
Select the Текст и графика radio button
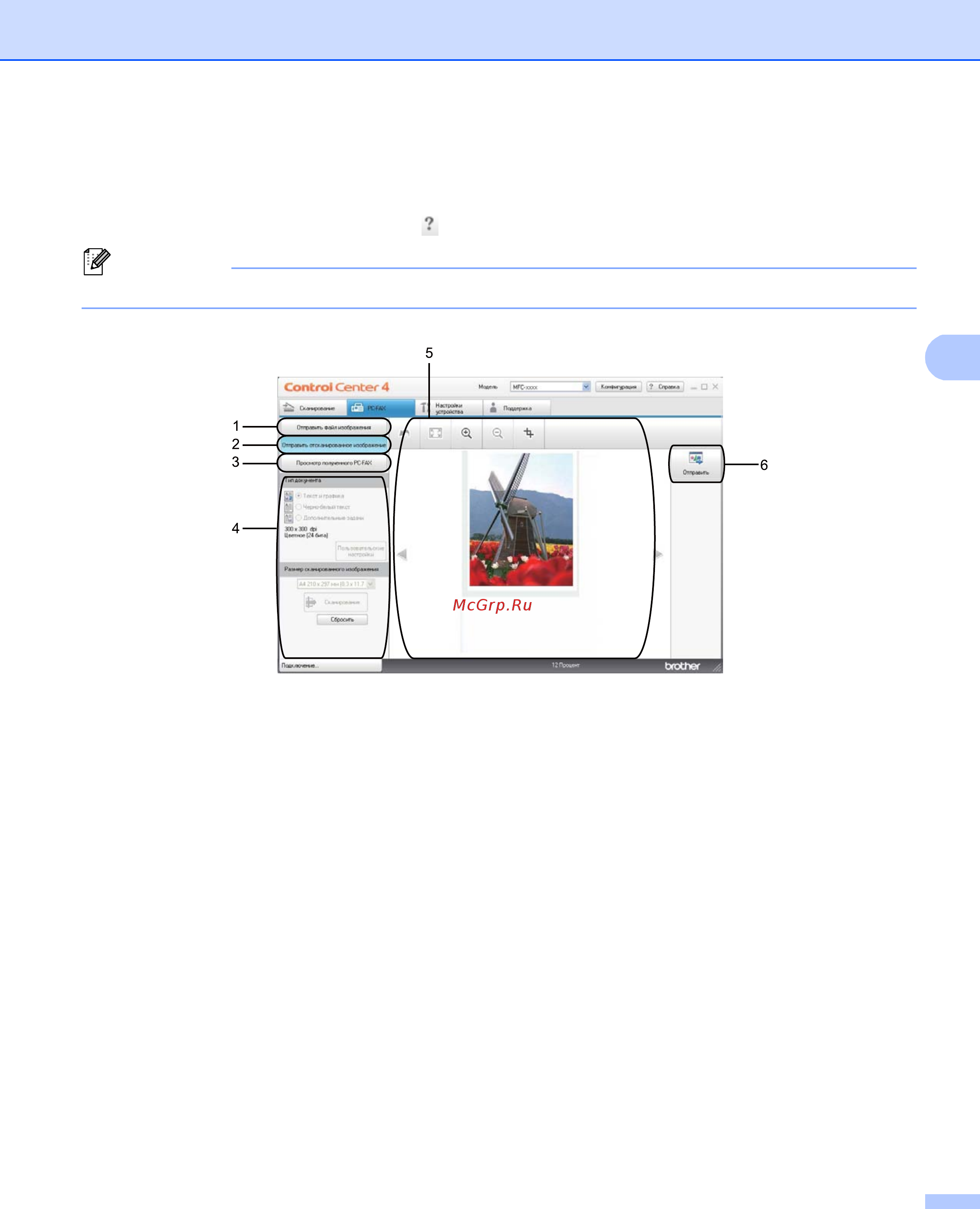pyautogui.click(x=299, y=496)
